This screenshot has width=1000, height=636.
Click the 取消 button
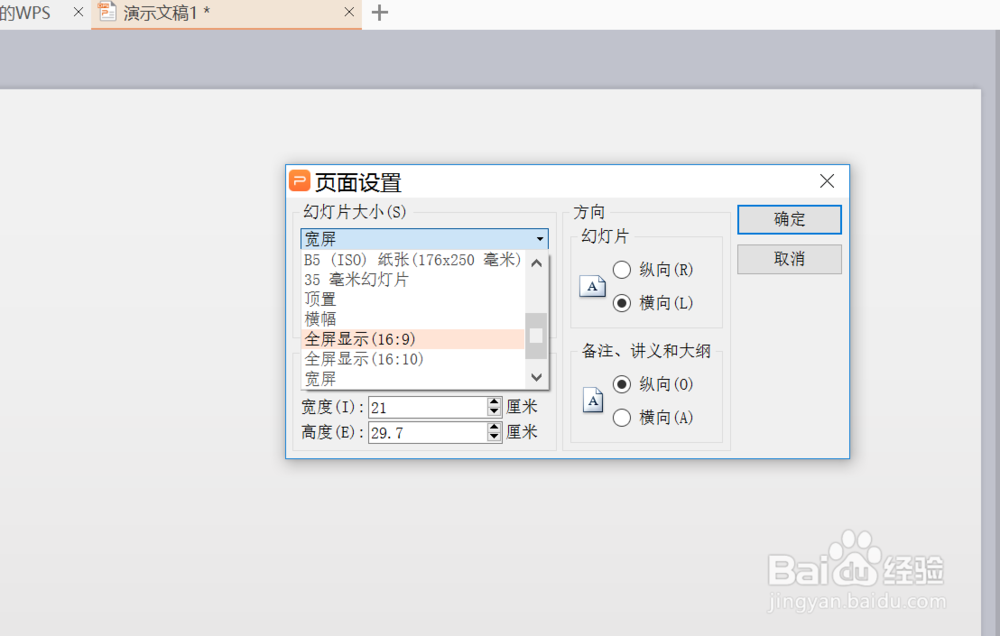[x=789, y=259]
